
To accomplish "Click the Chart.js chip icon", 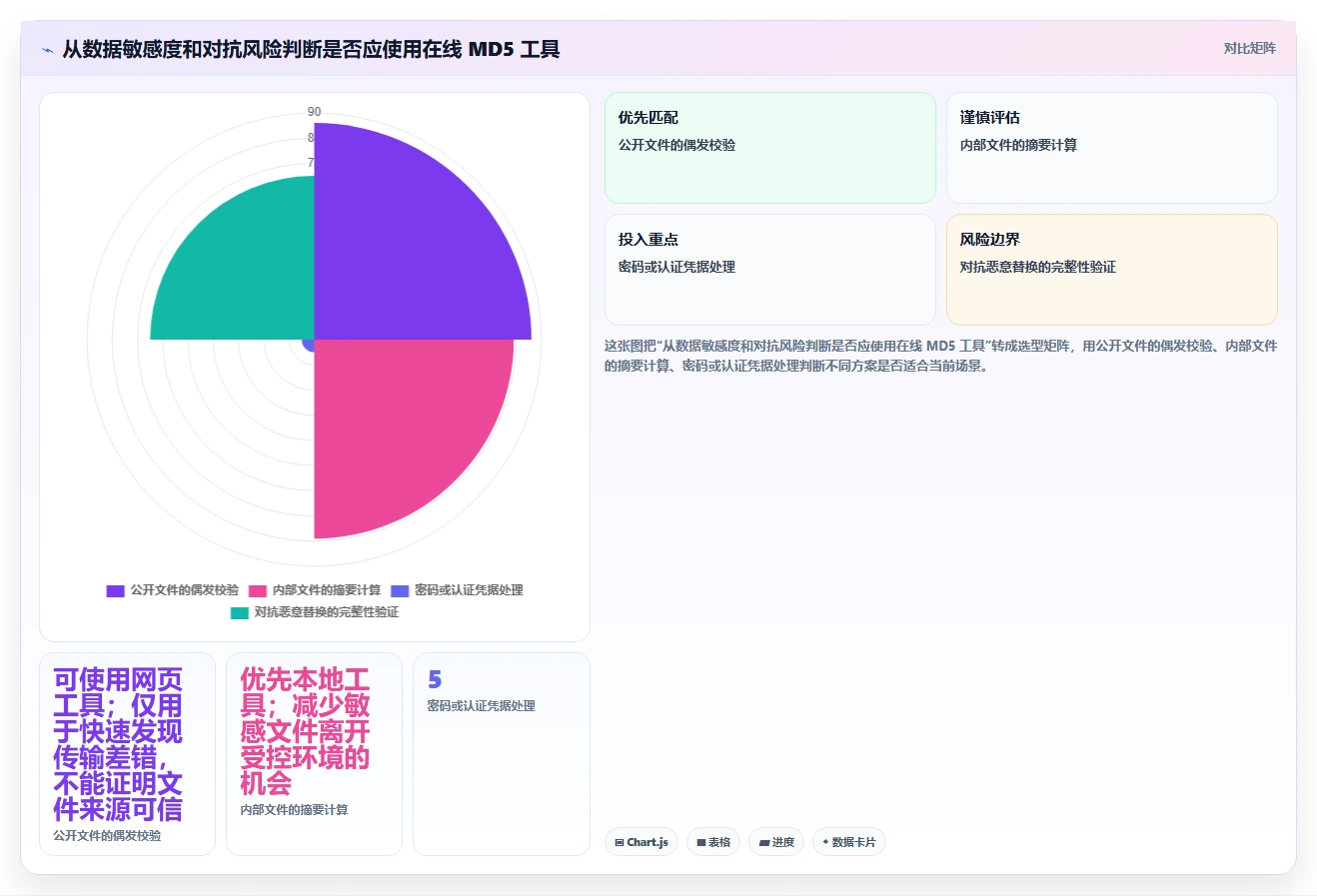I will pos(620,843).
